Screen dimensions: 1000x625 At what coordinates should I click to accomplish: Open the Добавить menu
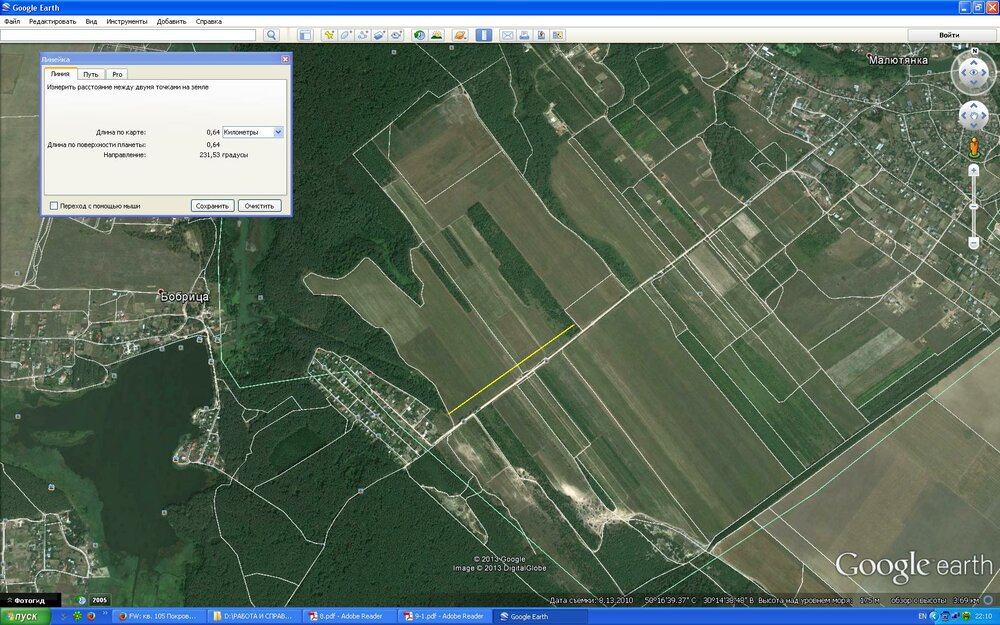coord(172,21)
